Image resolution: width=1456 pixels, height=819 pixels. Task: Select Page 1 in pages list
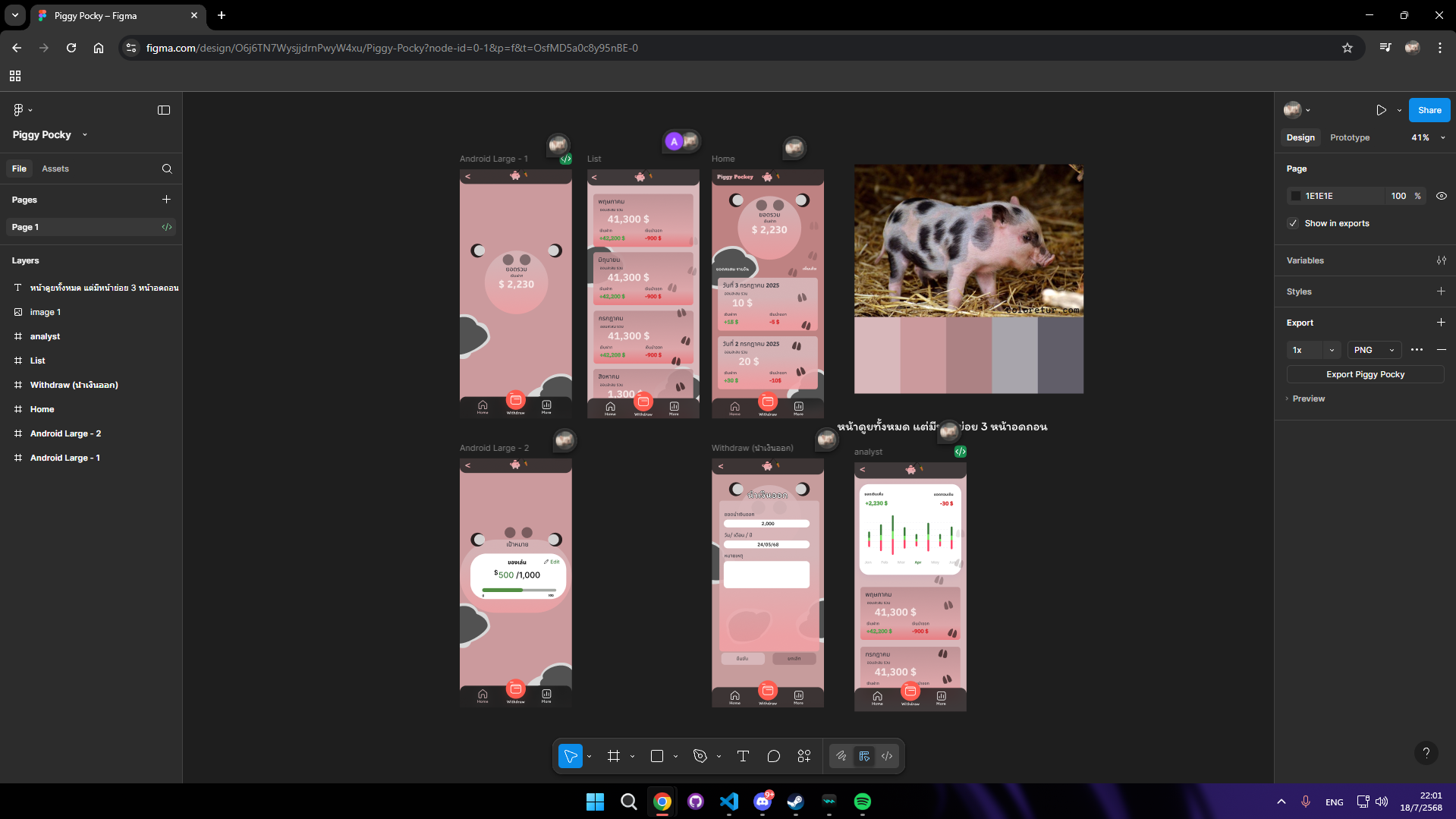[x=91, y=227]
